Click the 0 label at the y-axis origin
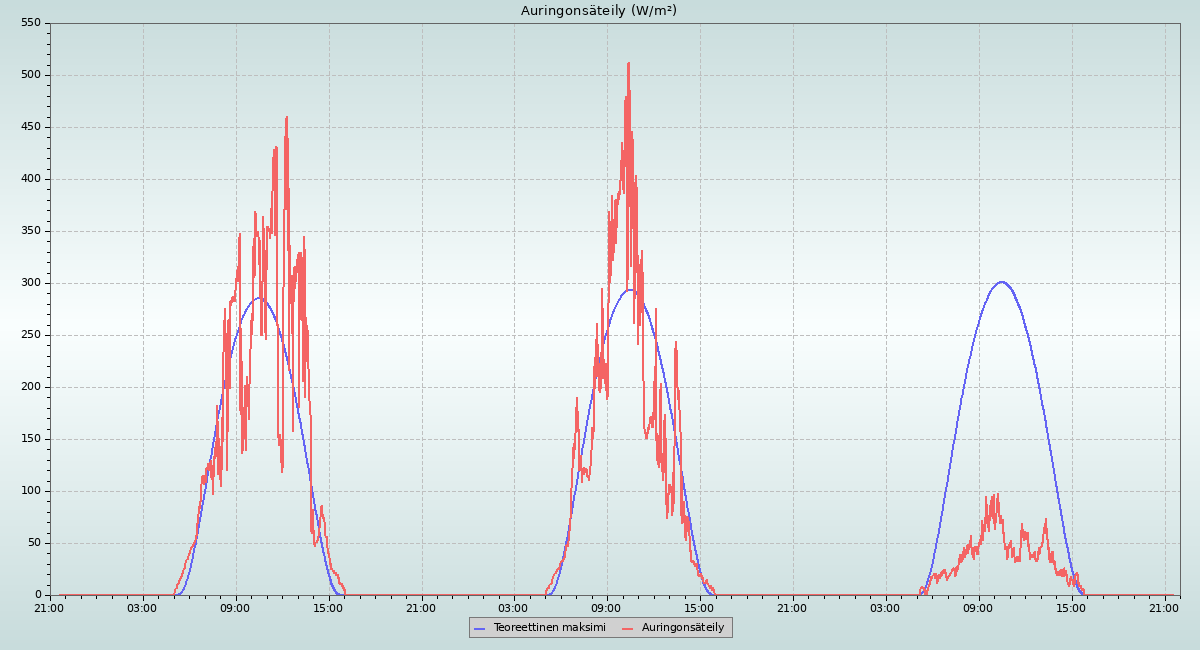This screenshot has height=650, width=1200. 37,595
